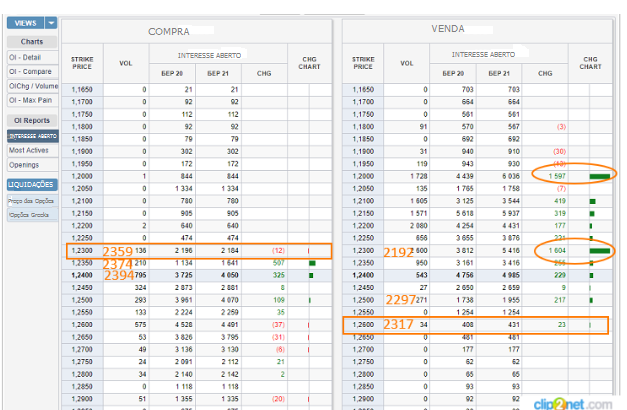Select the Interesse Aberto report

point(31,135)
